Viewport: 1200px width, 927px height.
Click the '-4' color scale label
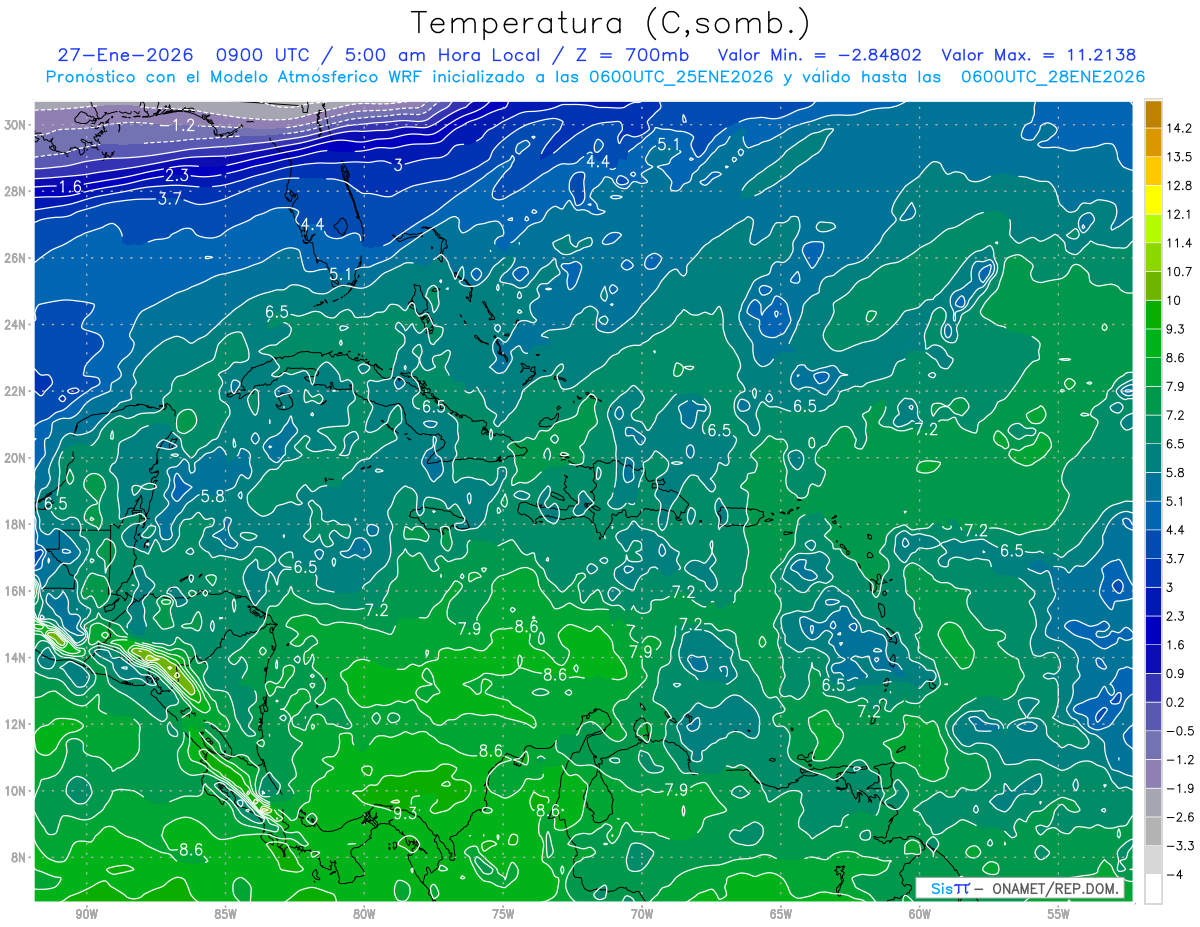(x=1174, y=875)
